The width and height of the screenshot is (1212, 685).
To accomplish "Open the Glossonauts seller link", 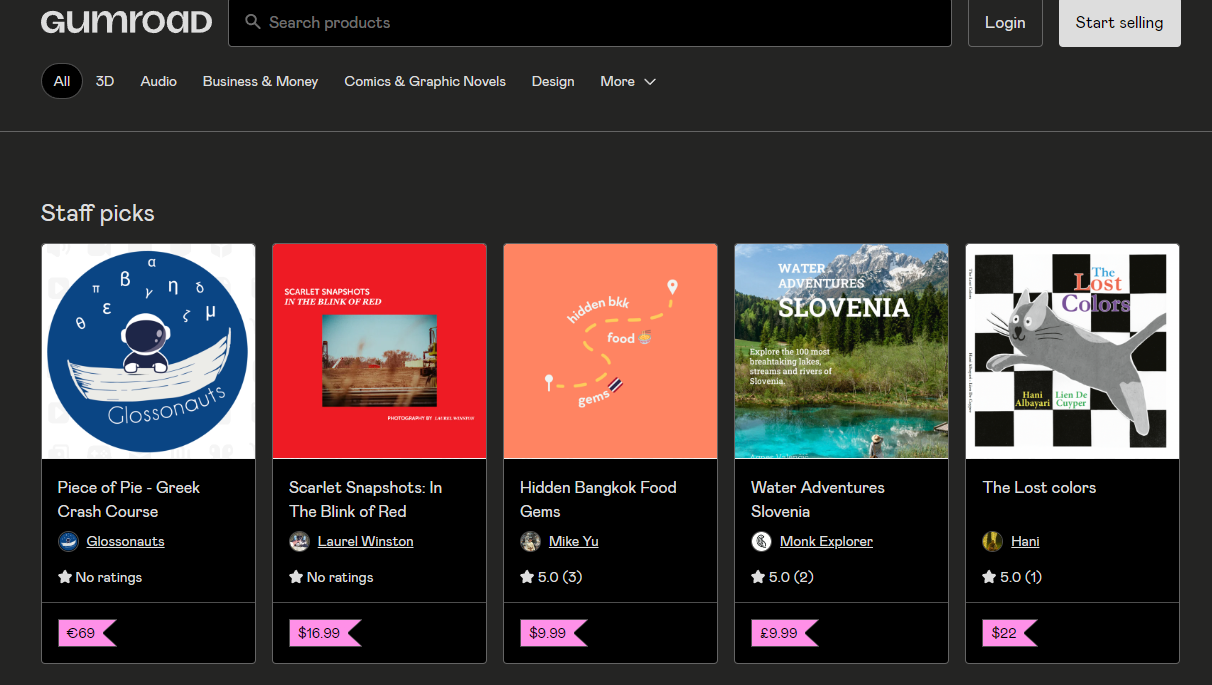I will coord(125,541).
